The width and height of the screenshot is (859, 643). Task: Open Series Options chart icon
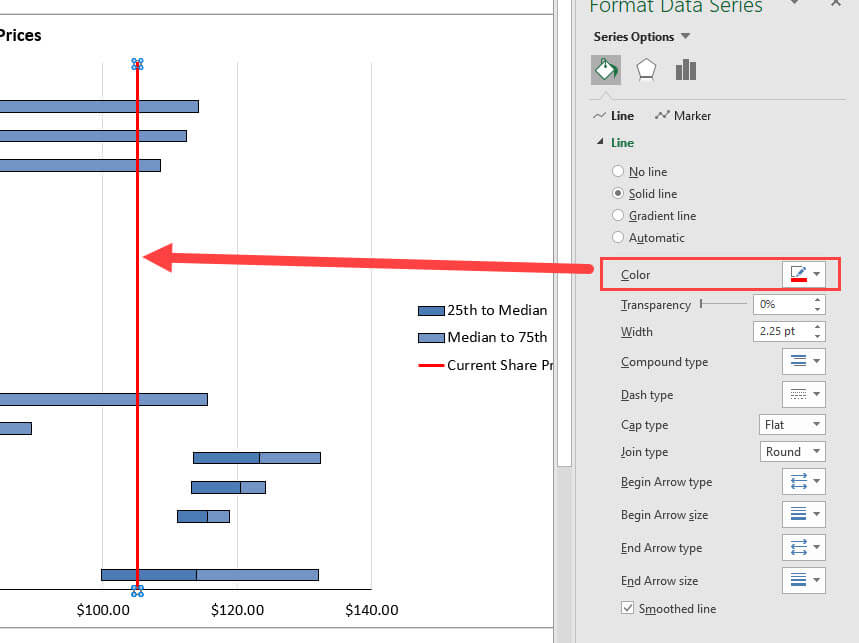(x=685, y=70)
